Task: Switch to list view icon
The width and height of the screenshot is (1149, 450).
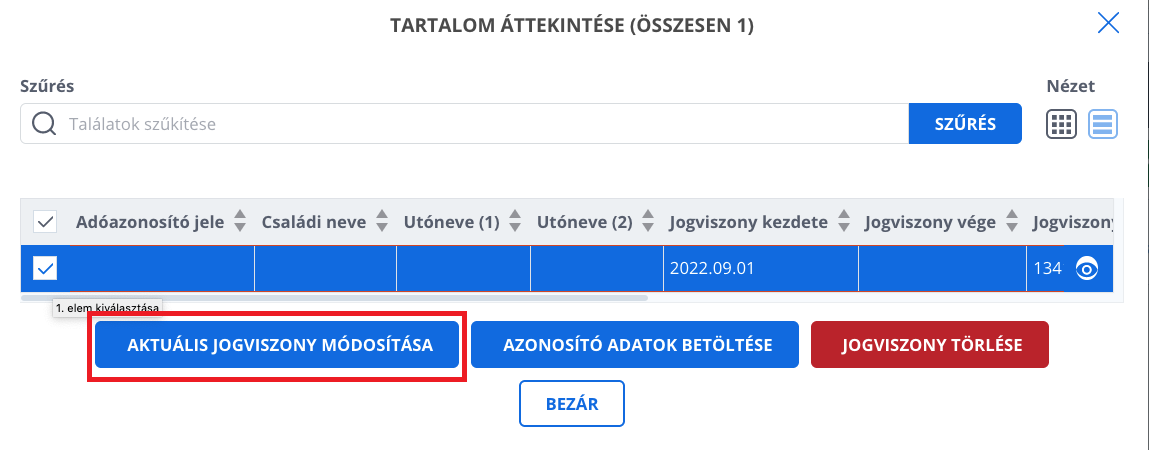Action: tap(1102, 124)
